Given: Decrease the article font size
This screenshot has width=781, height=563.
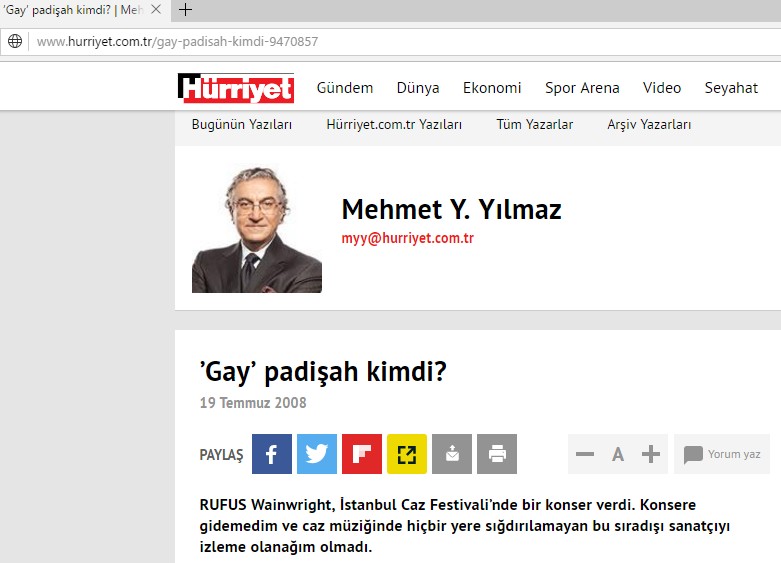Looking at the screenshot, I should [585, 455].
